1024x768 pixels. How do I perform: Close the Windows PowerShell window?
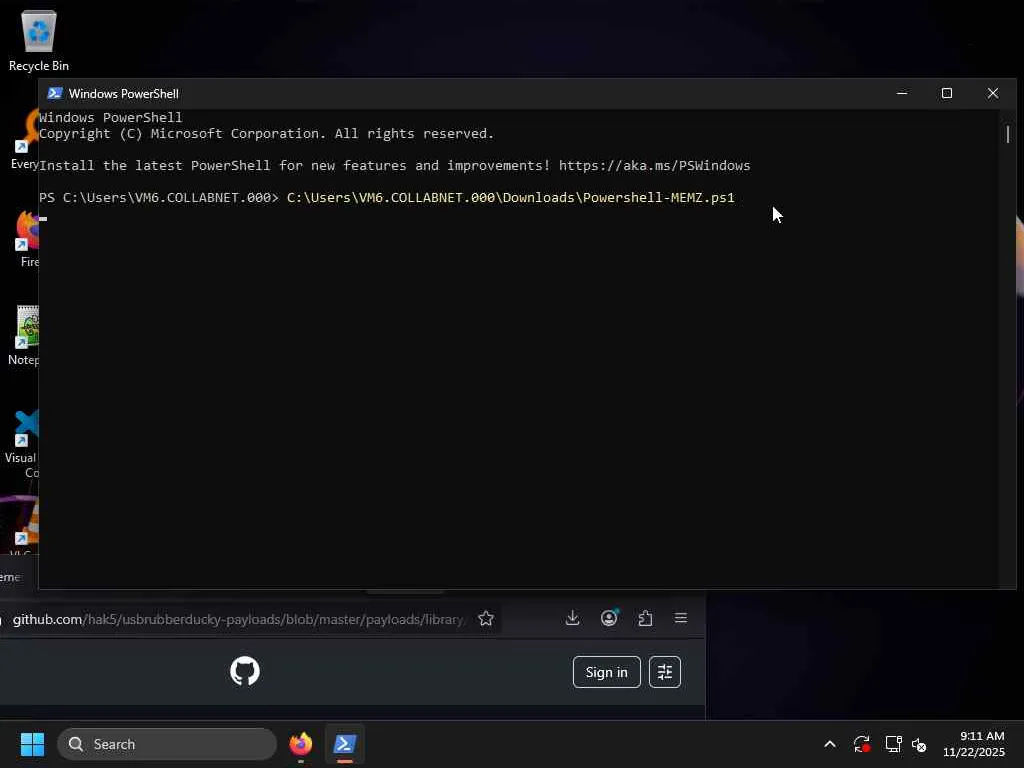tap(993, 93)
